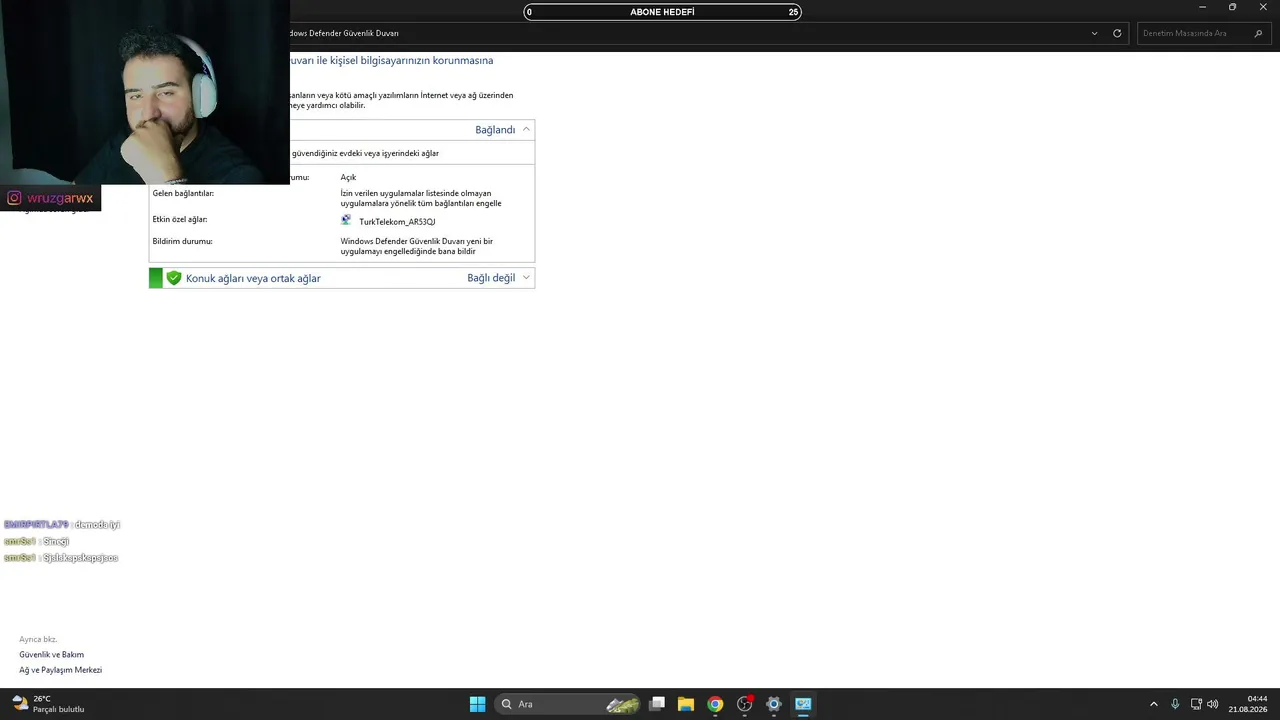The width and height of the screenshot is (1280, 720).
Task: Open Task View from the taskbar
Action: pyautogui.click(x=657, y=704)
